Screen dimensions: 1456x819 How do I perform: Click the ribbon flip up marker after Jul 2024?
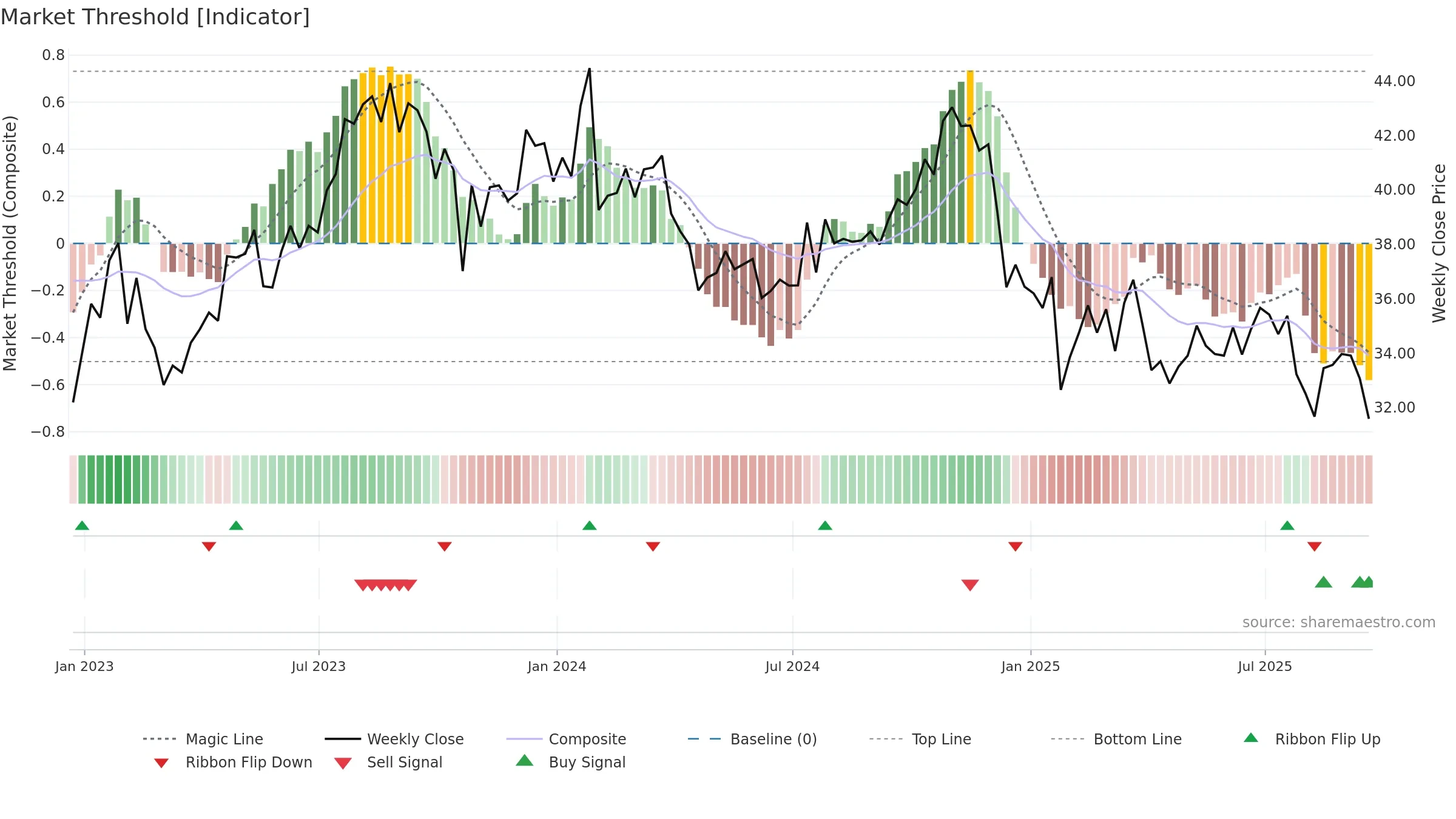tap(825, 525)
